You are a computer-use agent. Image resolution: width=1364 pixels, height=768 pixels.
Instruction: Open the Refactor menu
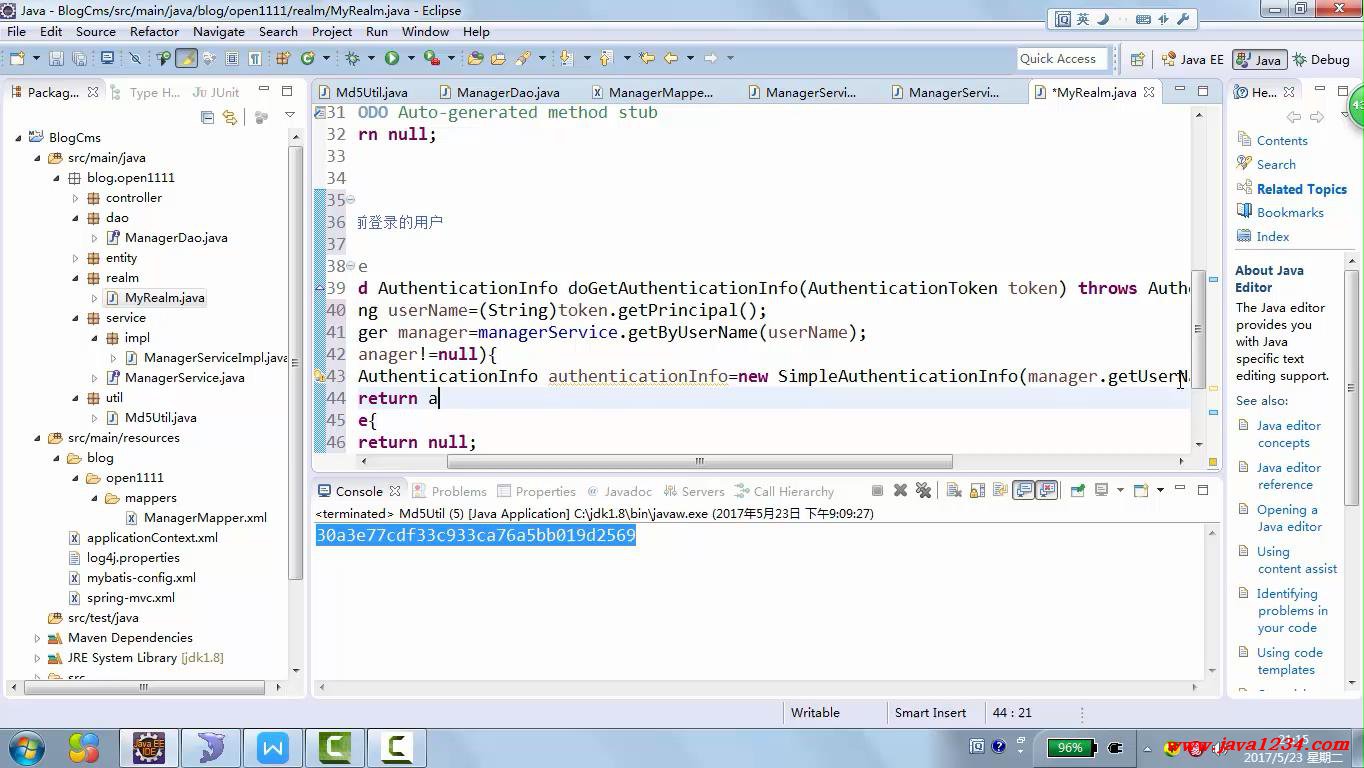(x=154, y=31)
